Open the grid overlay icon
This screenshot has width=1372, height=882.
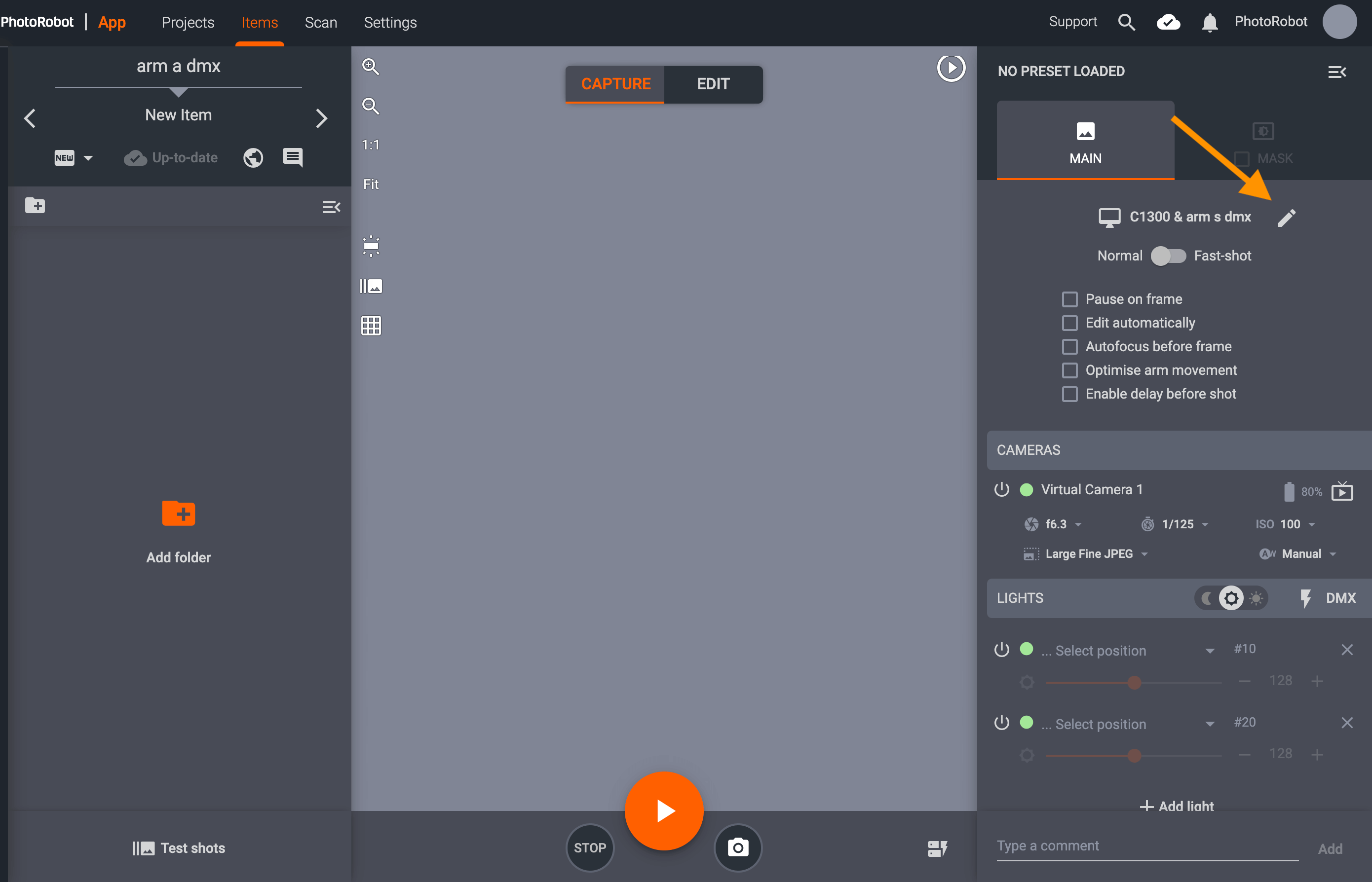(371, 326)
